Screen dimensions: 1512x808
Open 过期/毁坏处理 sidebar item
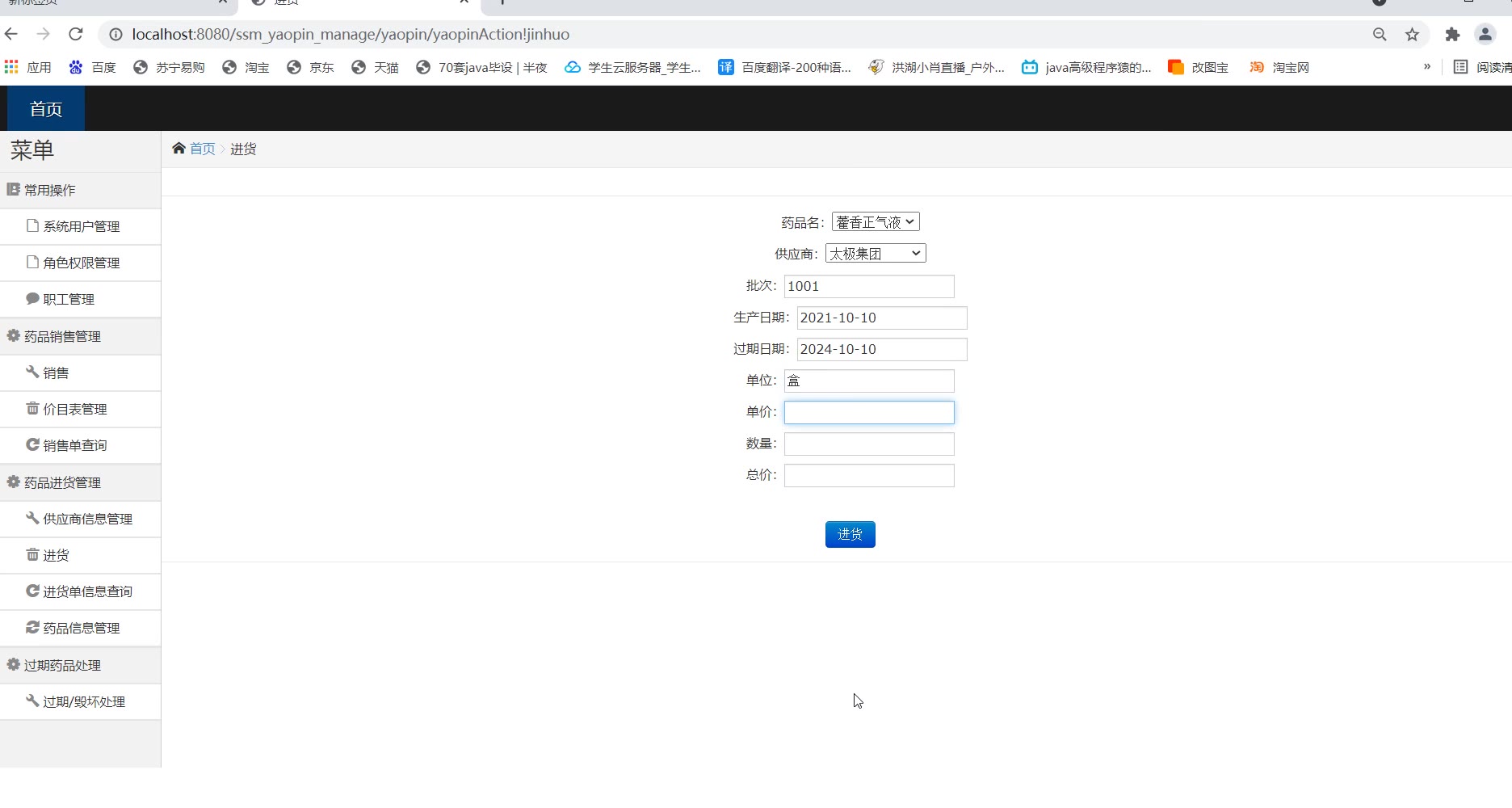[84, 701]
